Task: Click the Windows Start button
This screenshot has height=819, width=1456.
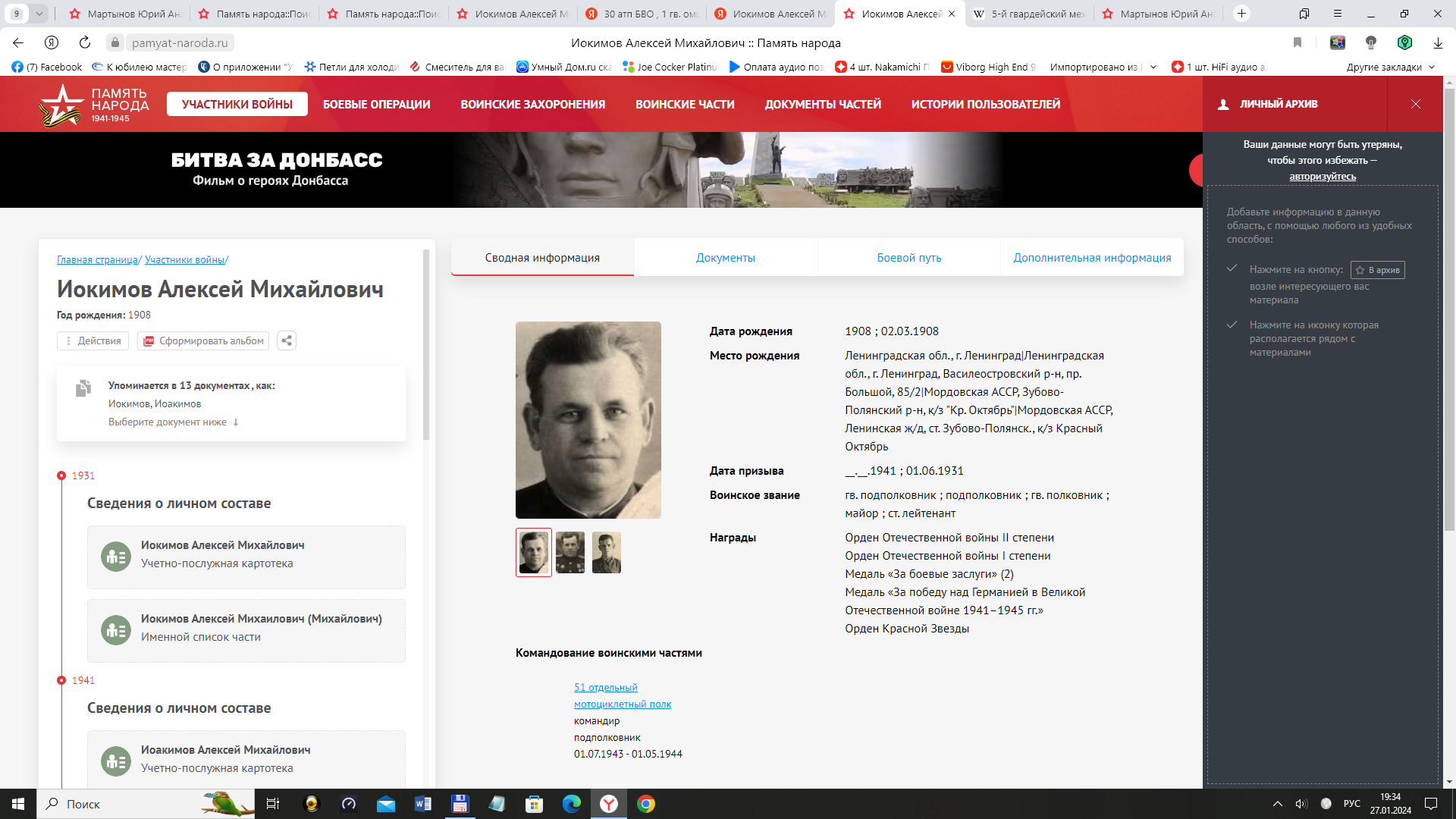Action: click(18, 804)
